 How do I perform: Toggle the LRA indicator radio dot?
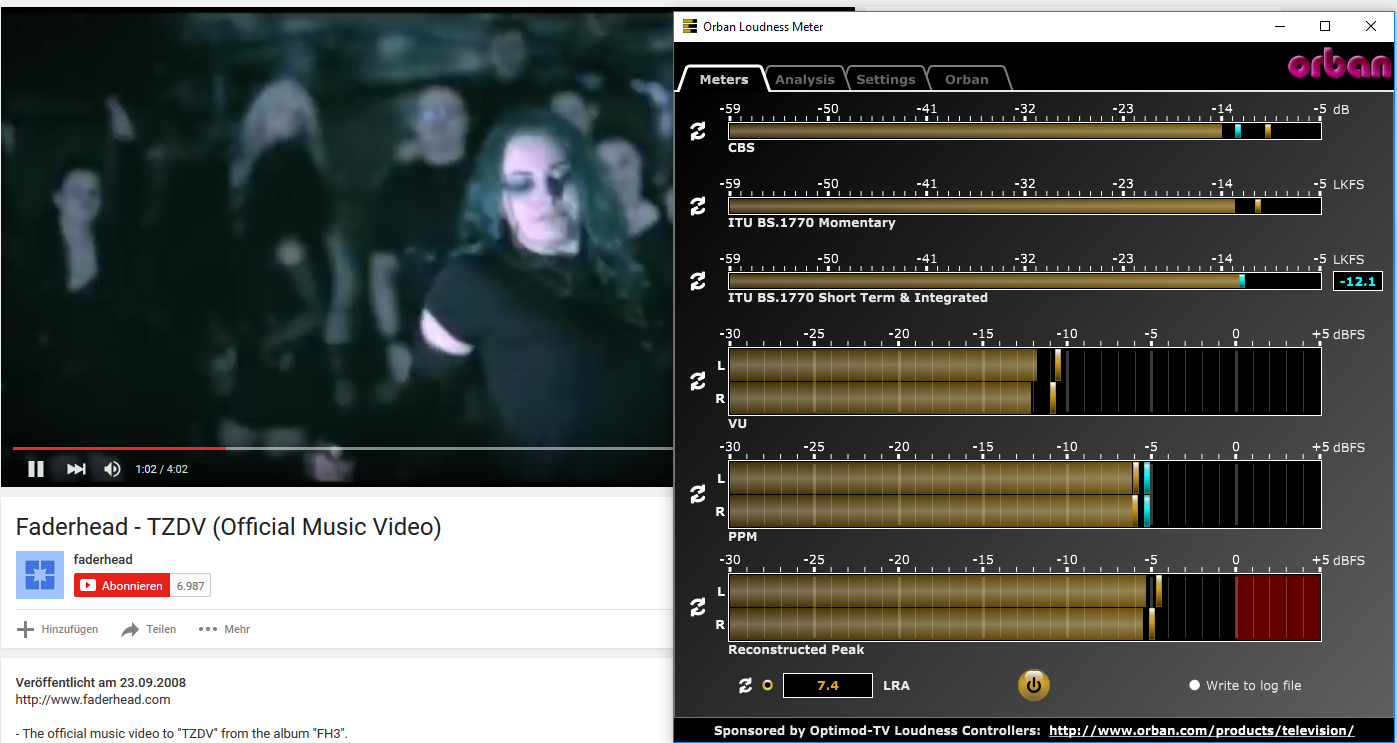(x=768, y=685)
